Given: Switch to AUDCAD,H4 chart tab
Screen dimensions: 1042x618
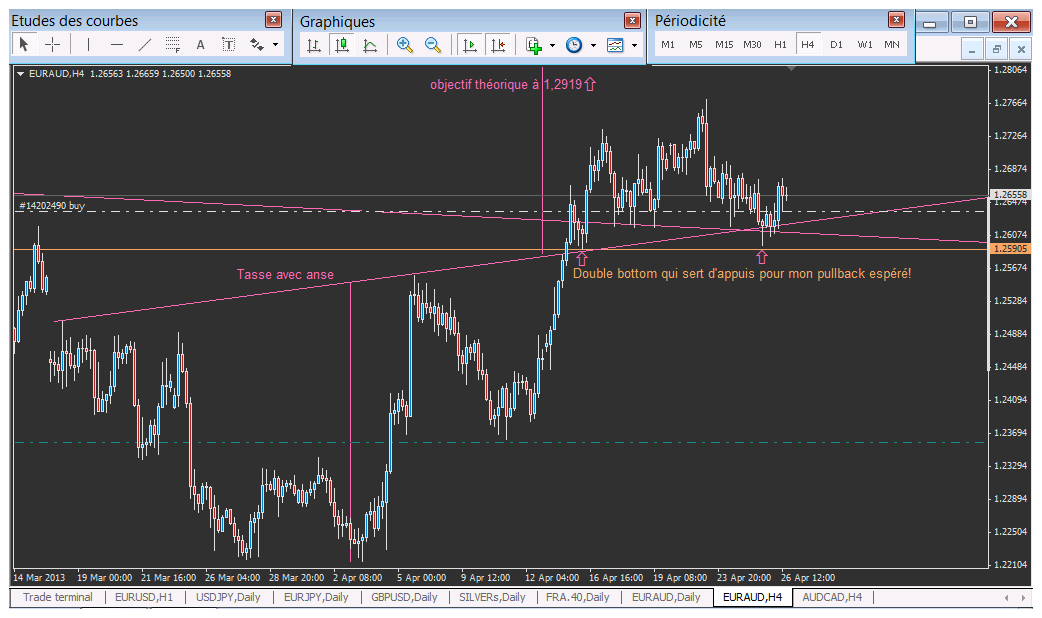Looking at the screenshot, I should (x=832, y=597).
